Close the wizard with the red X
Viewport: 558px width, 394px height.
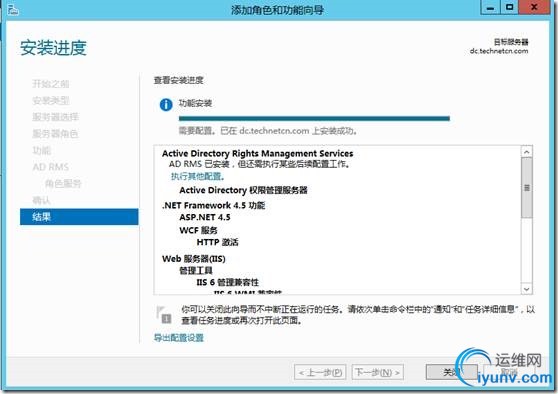point(534,7)
